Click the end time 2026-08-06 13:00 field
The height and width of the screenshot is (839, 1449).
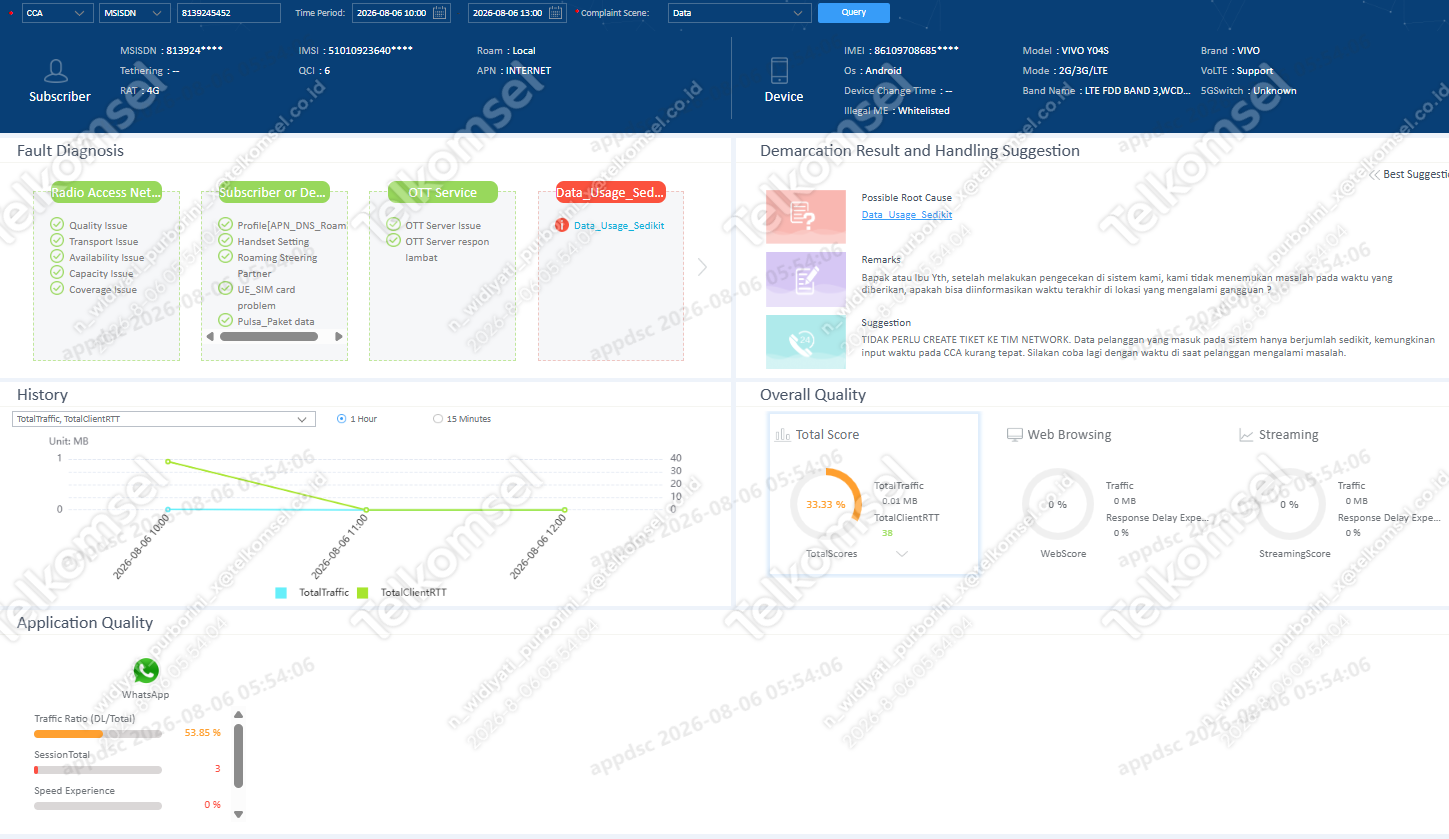tap(517, 13)
